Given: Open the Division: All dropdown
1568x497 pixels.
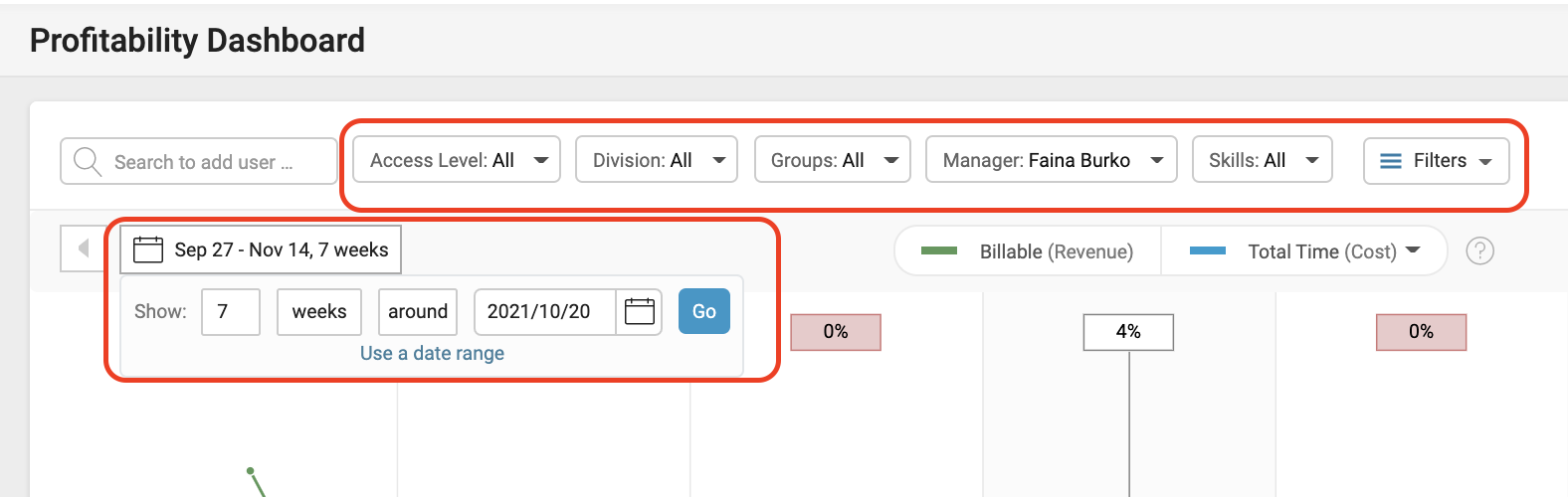Looking at the screenshot, I should coord(657,160).
